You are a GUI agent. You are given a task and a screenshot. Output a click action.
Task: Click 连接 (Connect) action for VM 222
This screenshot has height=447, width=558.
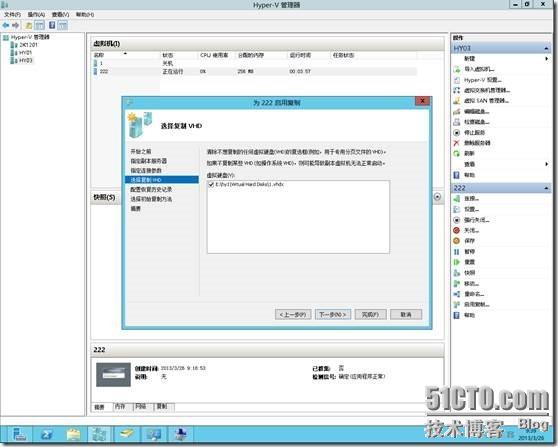(472, 199)
